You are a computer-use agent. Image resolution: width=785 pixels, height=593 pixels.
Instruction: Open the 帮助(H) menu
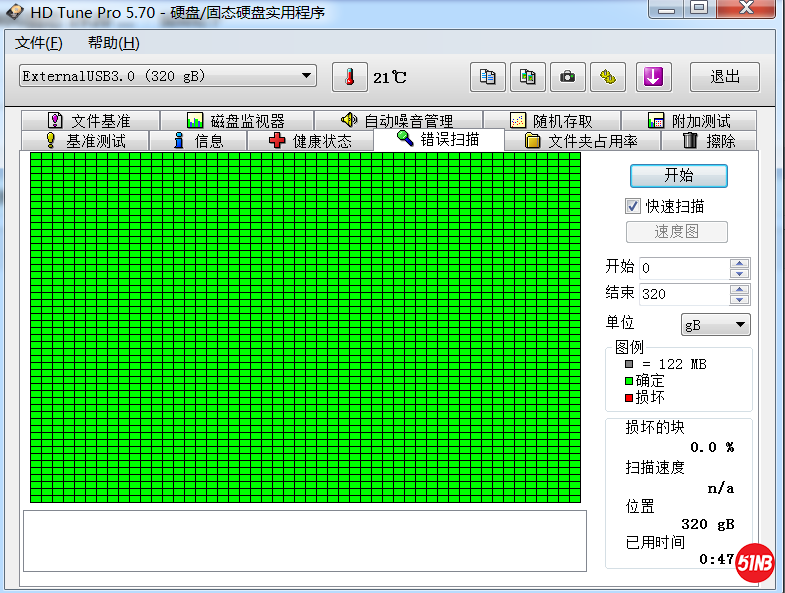pyautogui.click(x=113, y=43)
